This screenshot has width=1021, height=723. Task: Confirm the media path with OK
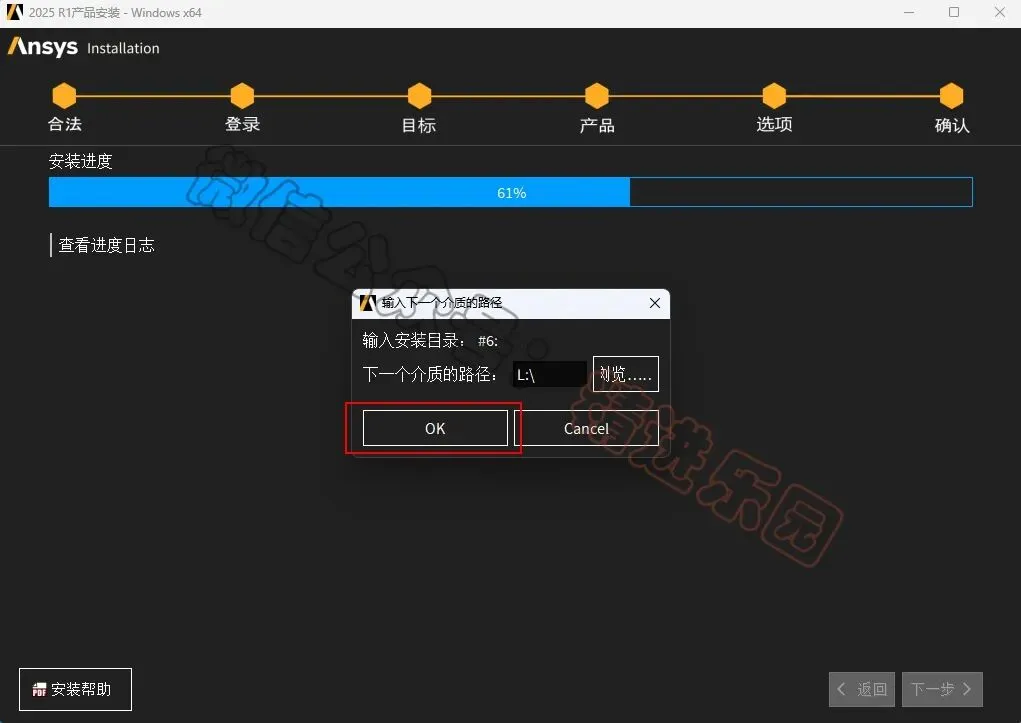click(x=435, y=428)
